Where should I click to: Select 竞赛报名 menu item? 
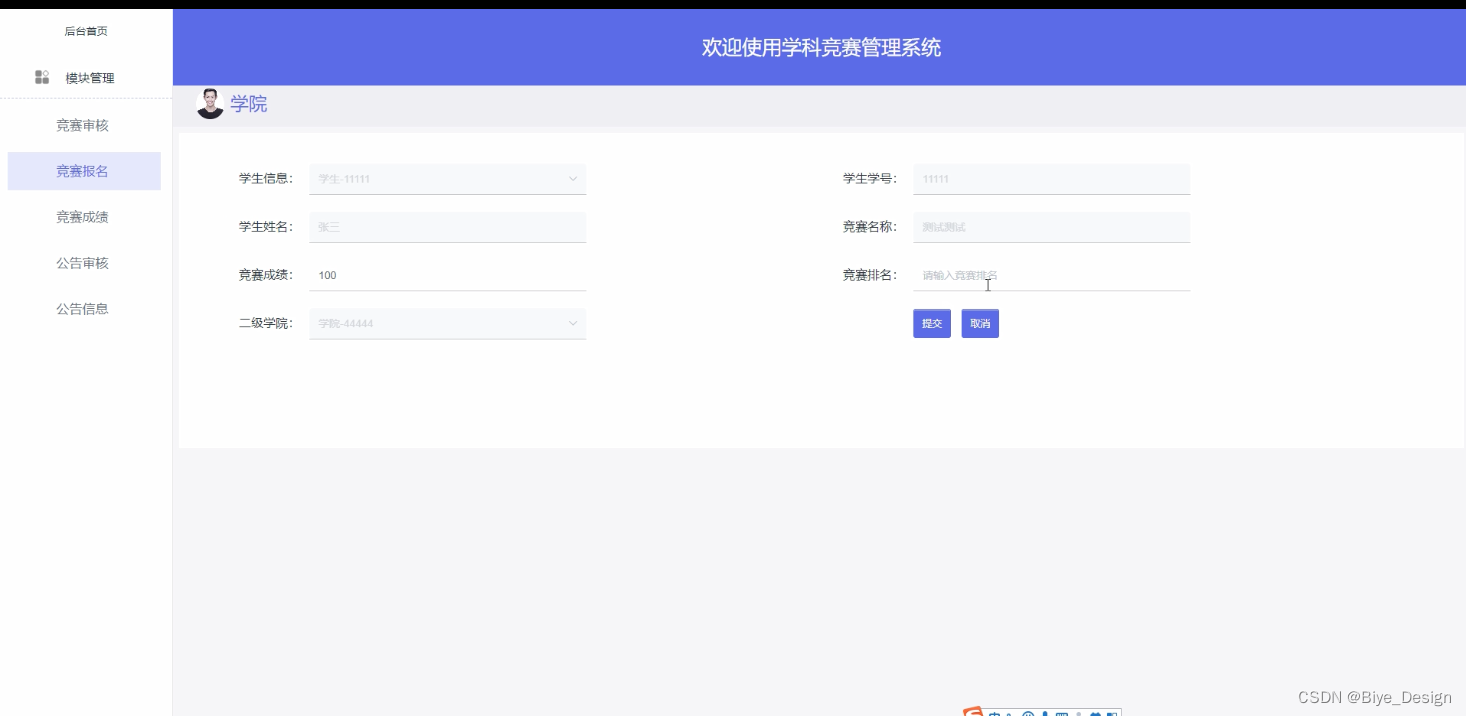click(x=84, y=171)
